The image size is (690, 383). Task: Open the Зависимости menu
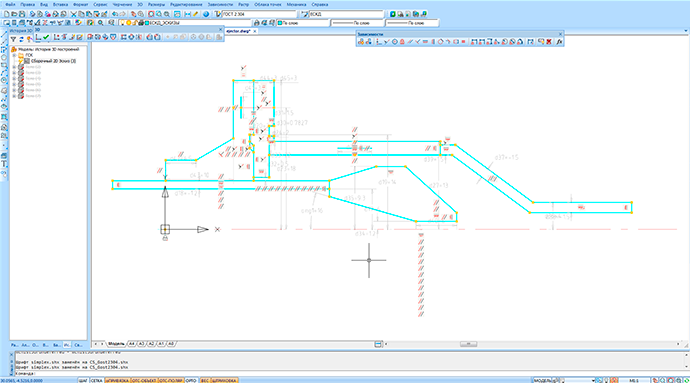coord(220,4)
